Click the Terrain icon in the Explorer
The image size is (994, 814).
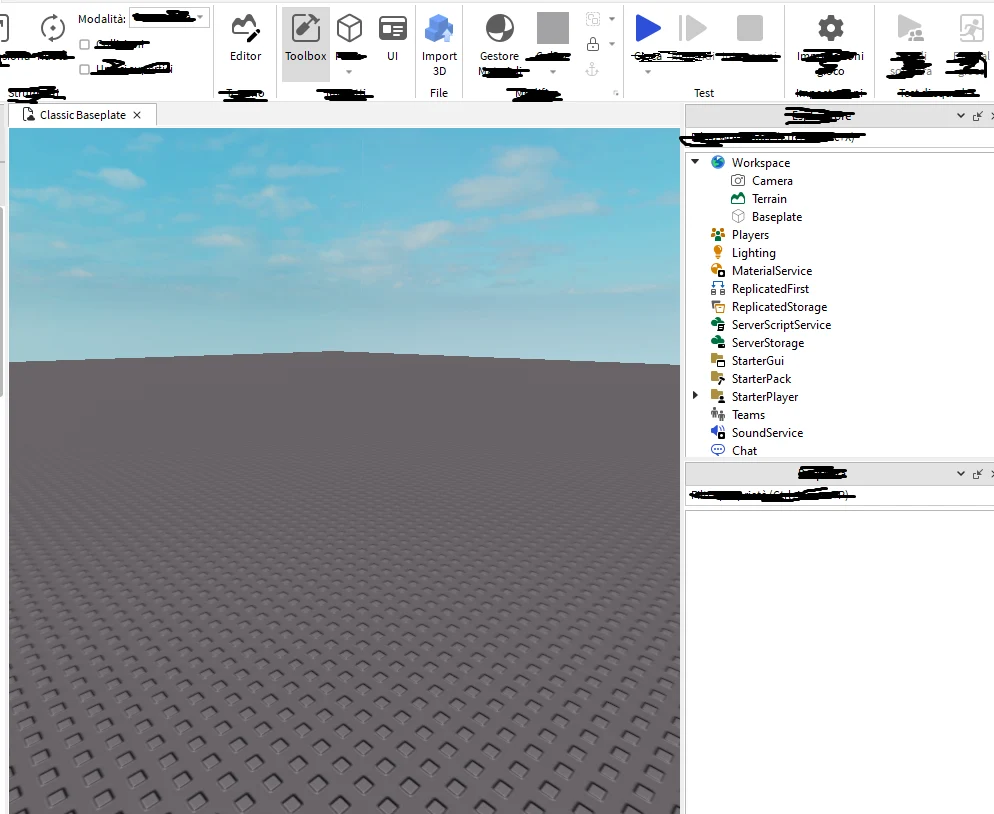(737, 198)
